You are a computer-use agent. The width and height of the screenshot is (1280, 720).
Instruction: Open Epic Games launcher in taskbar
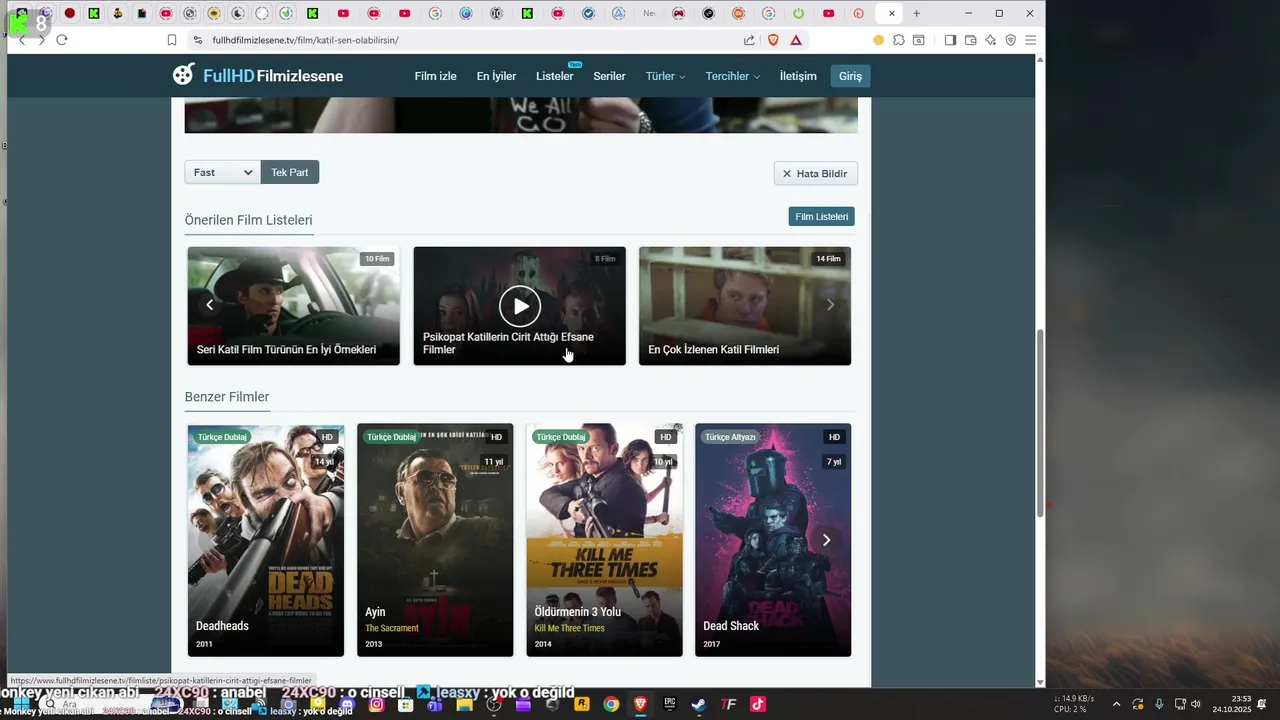670,704
